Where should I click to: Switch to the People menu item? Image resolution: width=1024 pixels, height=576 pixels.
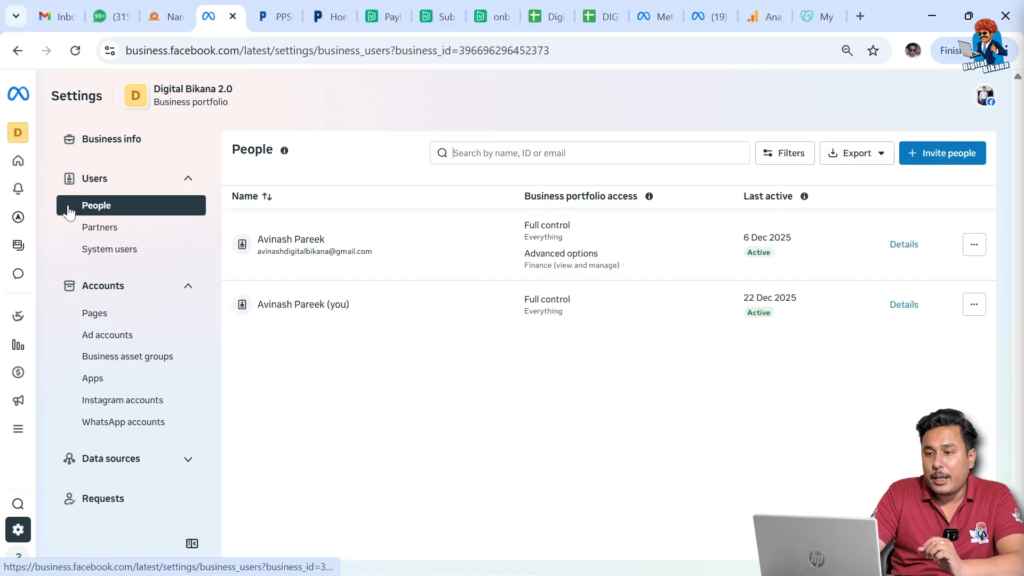coord(96,205)
